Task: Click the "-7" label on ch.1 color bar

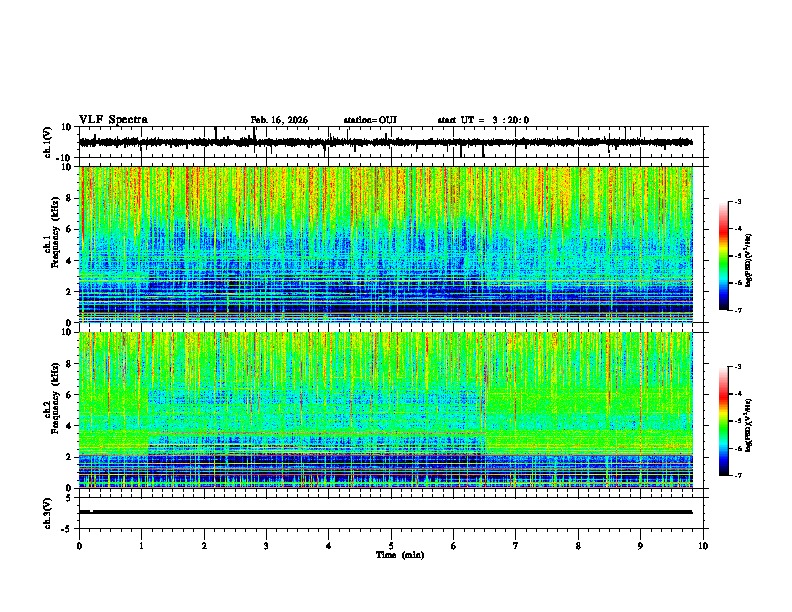Action: [738, 310]
